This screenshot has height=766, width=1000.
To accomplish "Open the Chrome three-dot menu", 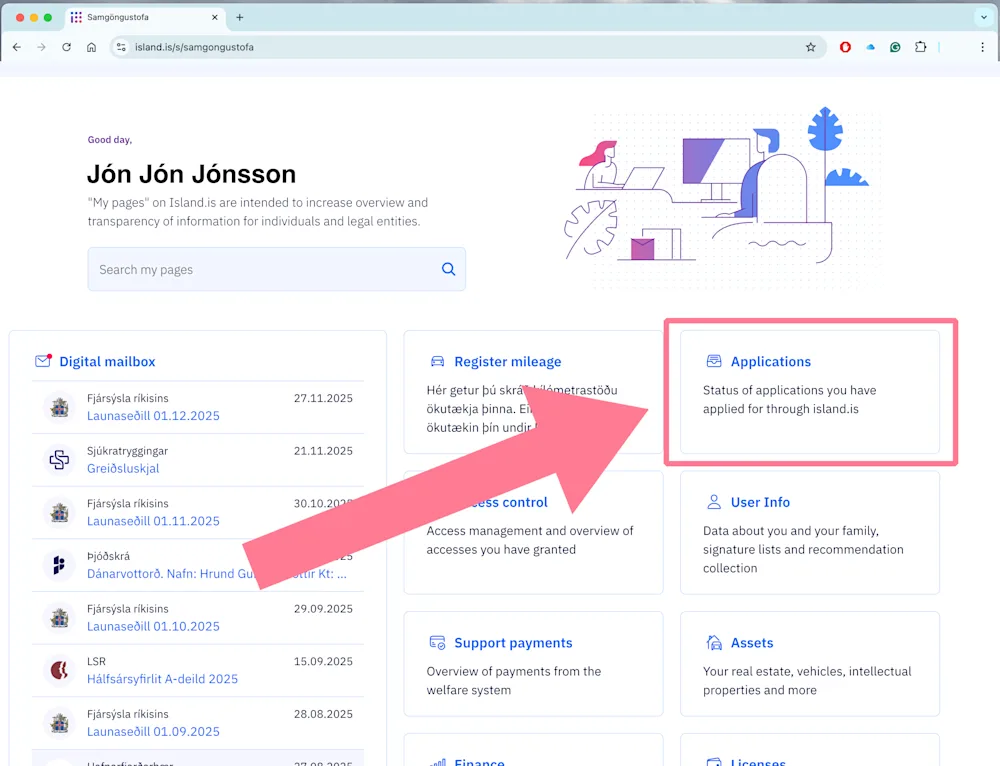I will coord(982,47).
